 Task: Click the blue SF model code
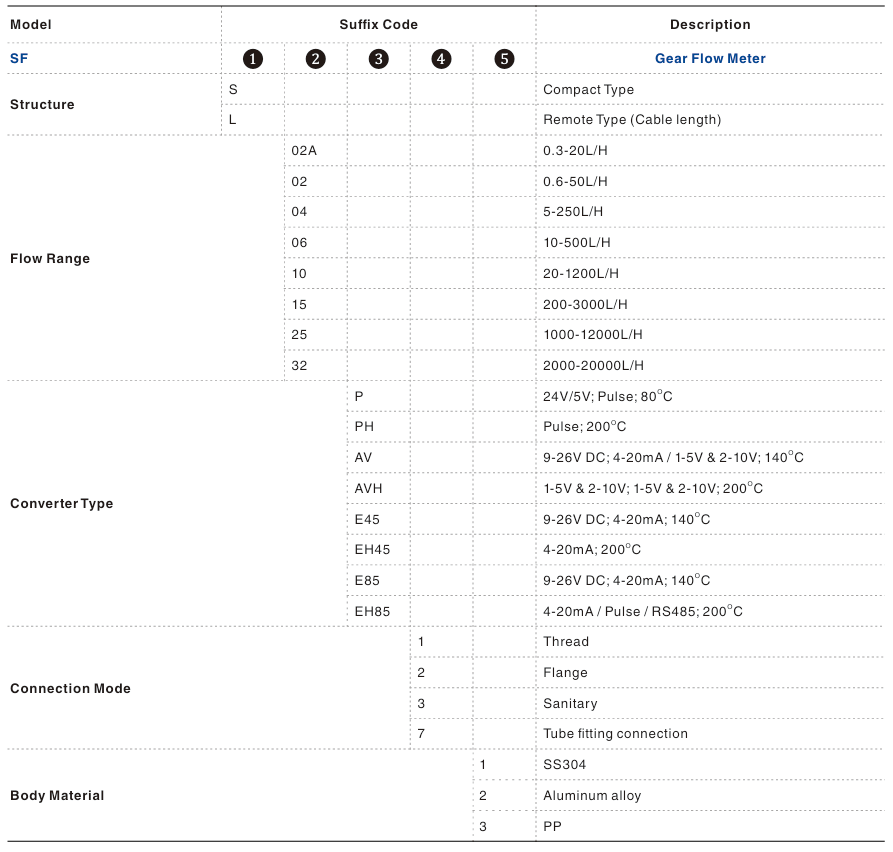(19, 59)
